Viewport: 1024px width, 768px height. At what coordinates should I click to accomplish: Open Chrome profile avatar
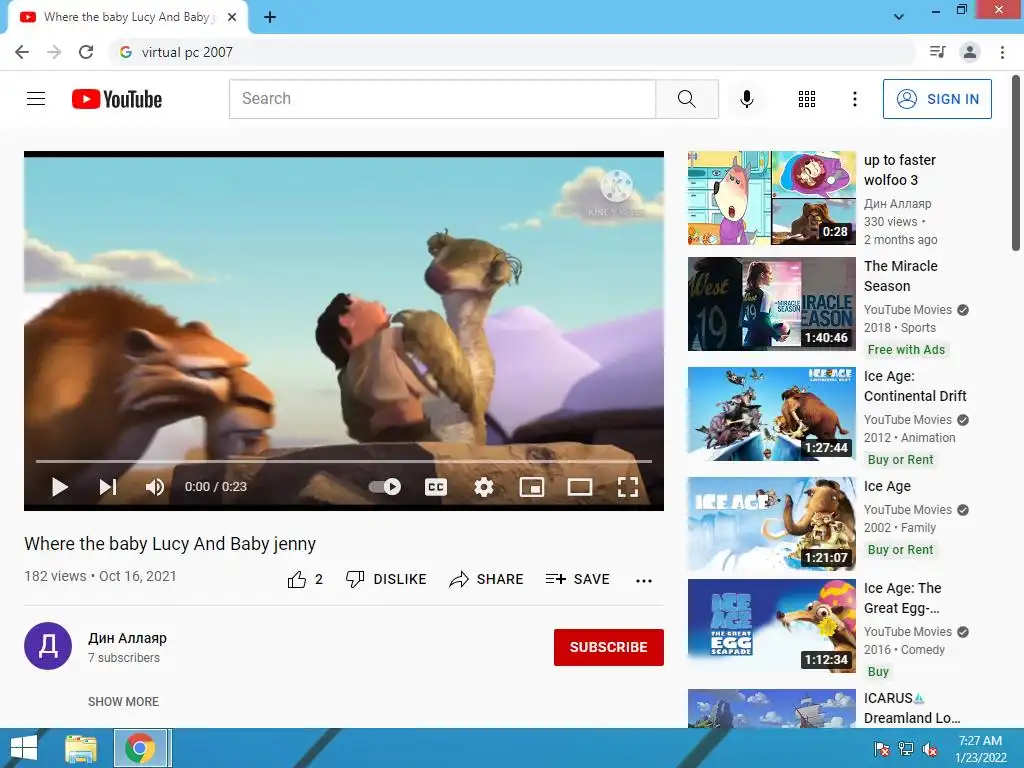point(970,52)
